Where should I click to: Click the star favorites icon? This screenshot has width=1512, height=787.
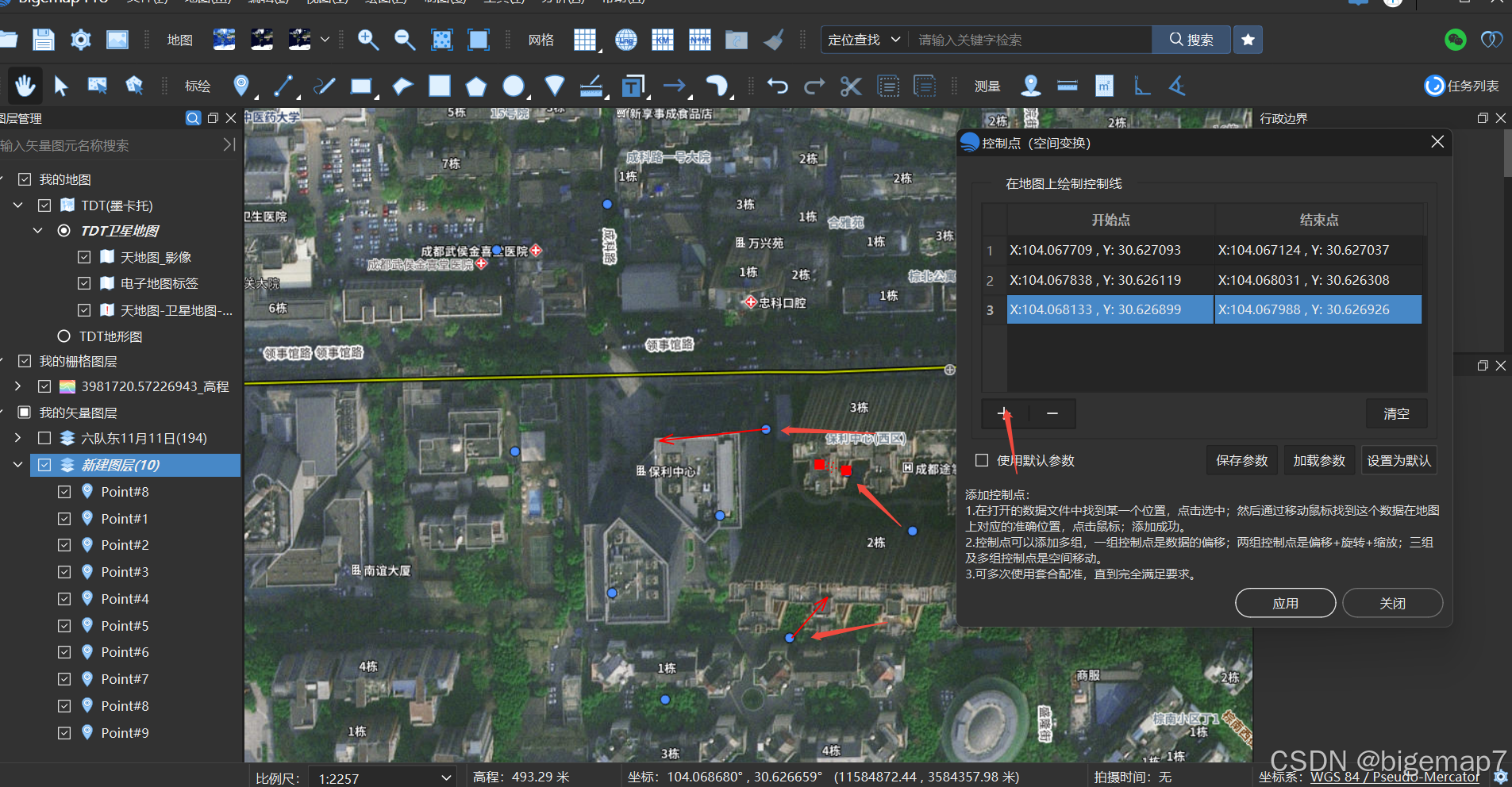(x=1248, y=40)
